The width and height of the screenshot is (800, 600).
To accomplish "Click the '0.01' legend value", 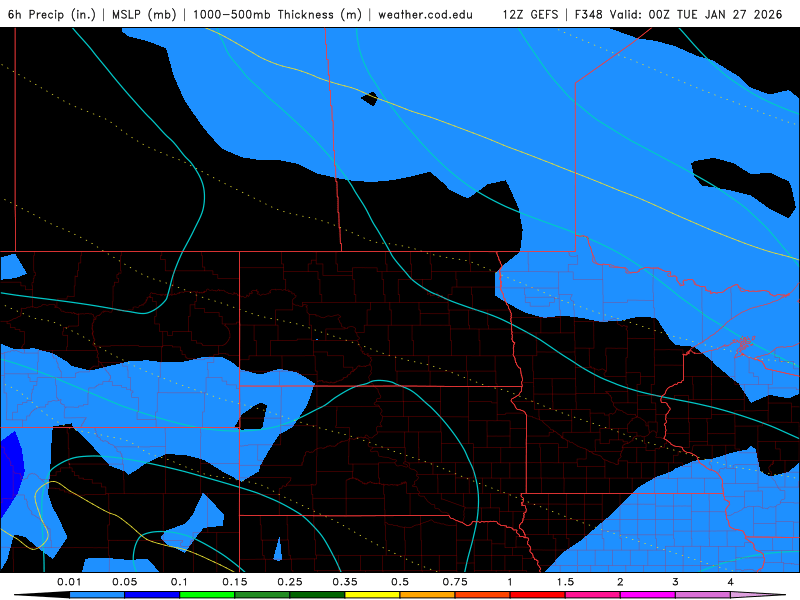I will (x=69, y=582).
